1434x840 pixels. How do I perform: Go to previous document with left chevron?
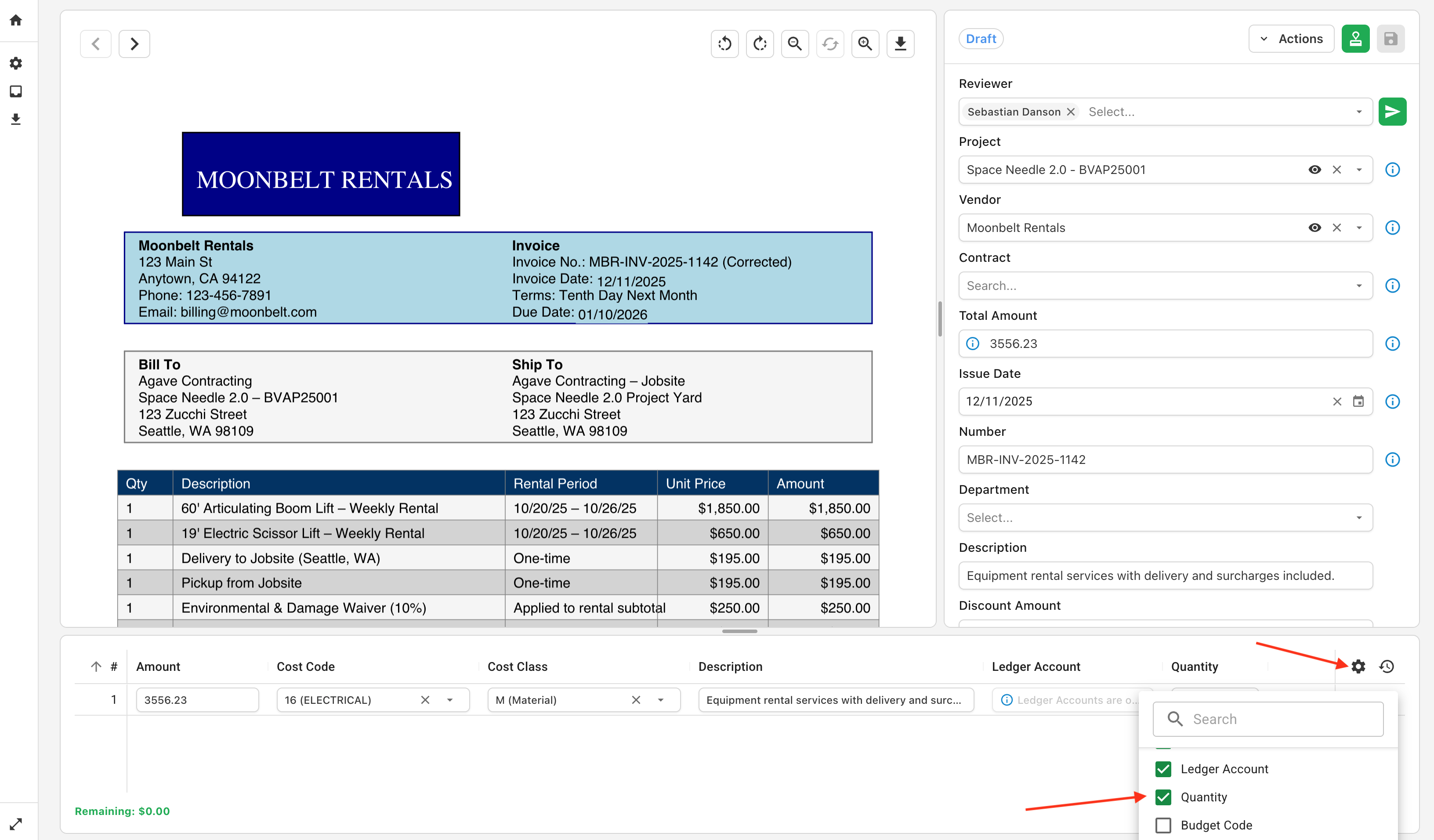pyautogui.click(x=96, y=44)
